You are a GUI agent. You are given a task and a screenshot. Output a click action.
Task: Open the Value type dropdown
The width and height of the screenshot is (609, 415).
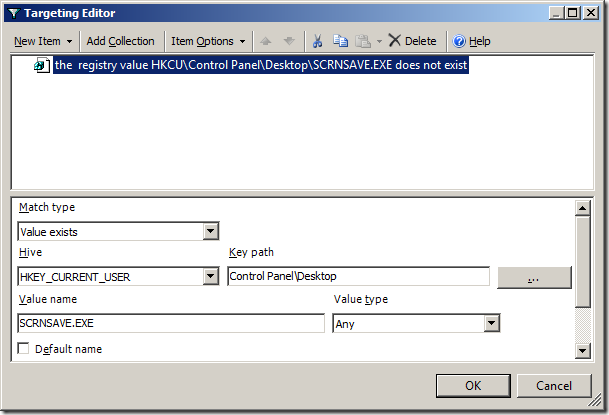(491, 324)
